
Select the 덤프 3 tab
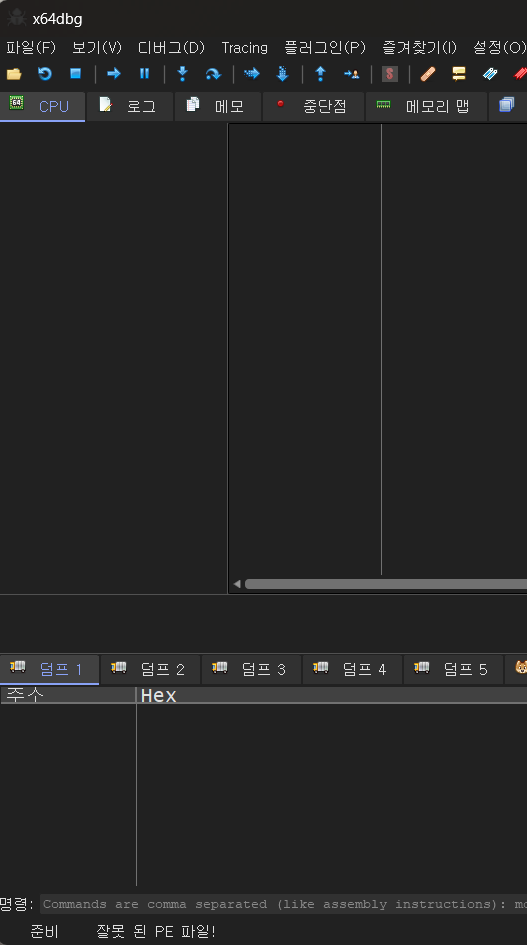click(251, 669)
